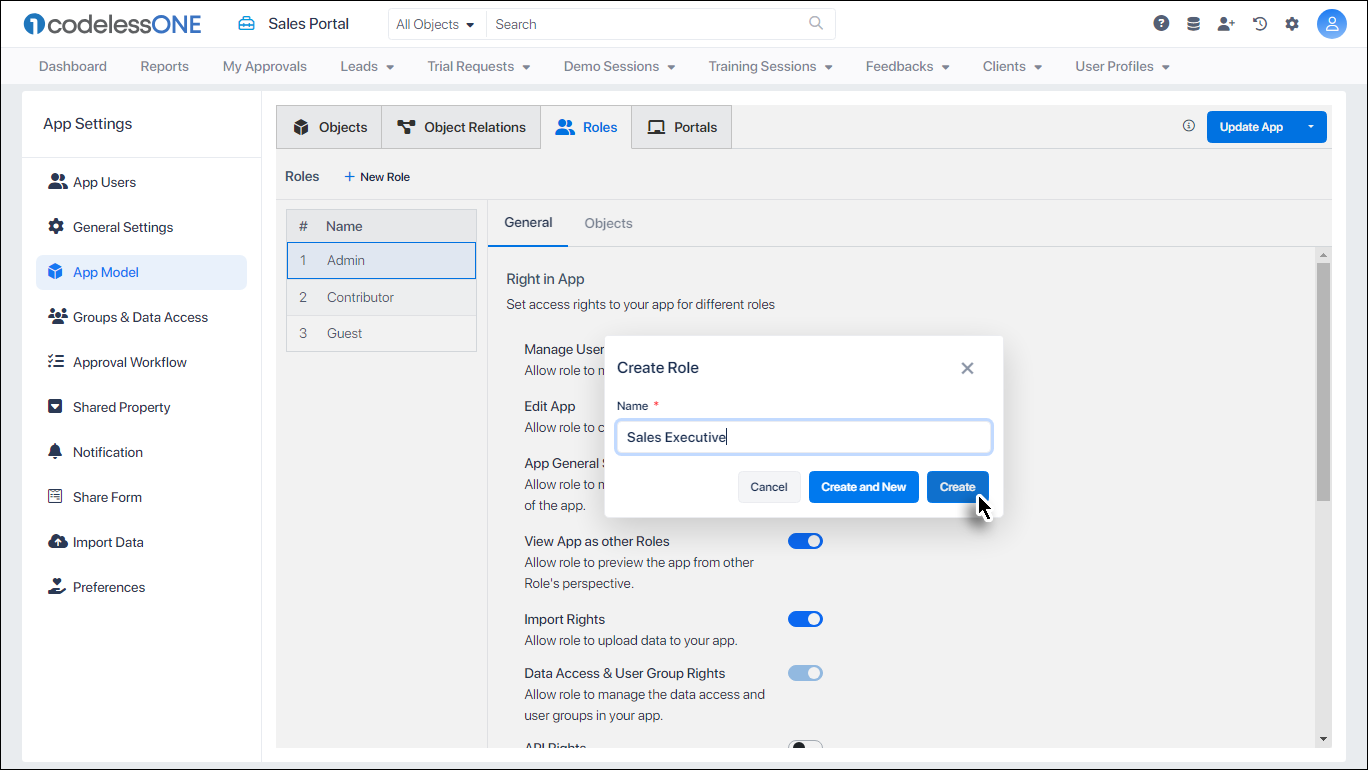Open the add user icon in the header

tap(1226, 22)
